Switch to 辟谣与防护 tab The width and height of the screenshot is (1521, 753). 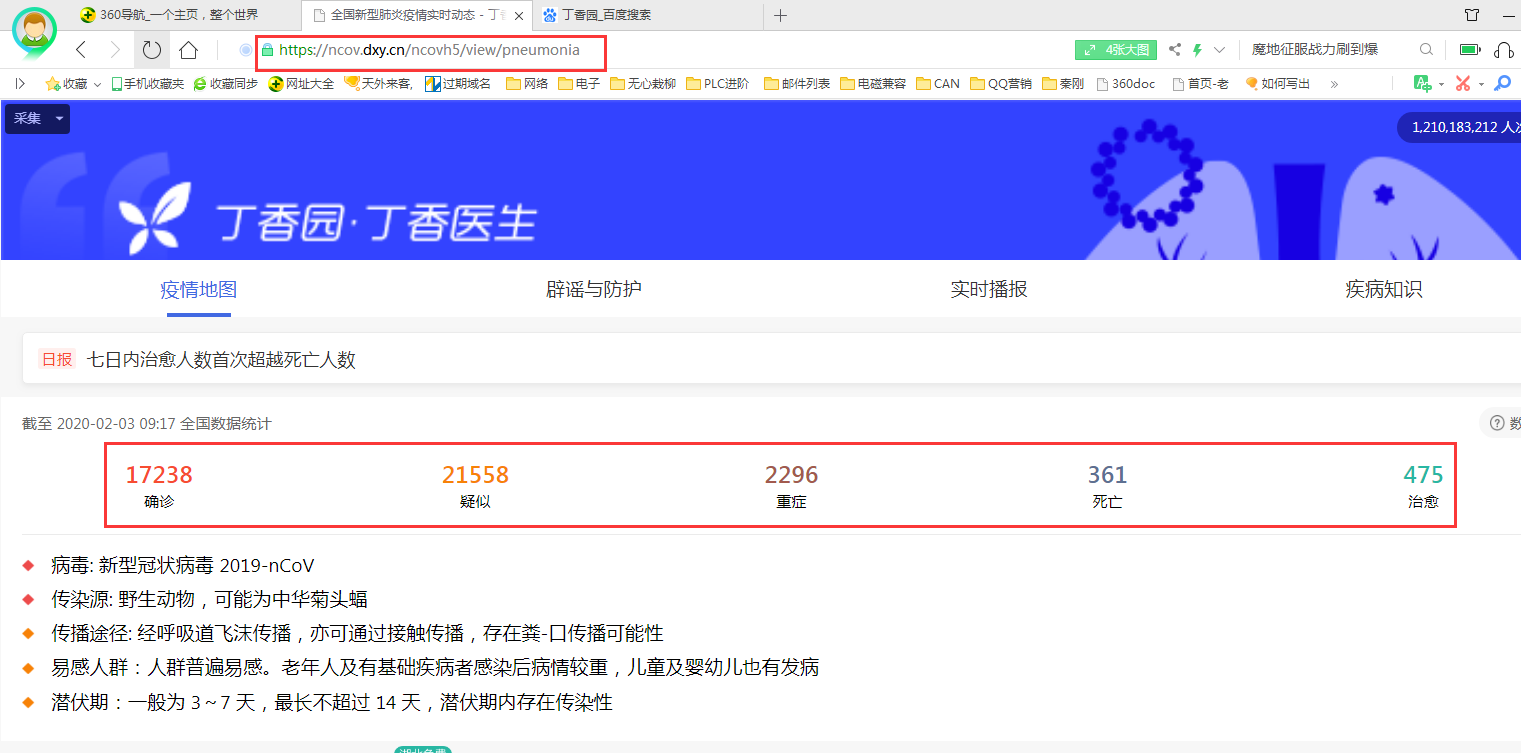pos(594,290)
